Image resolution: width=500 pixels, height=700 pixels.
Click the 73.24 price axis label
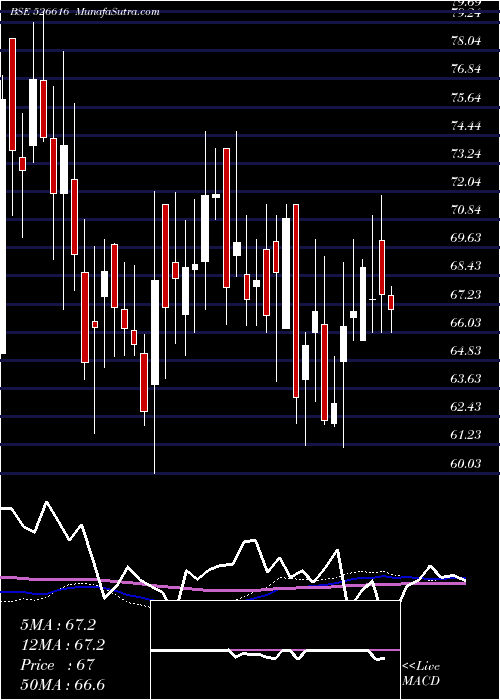(466, 154)
